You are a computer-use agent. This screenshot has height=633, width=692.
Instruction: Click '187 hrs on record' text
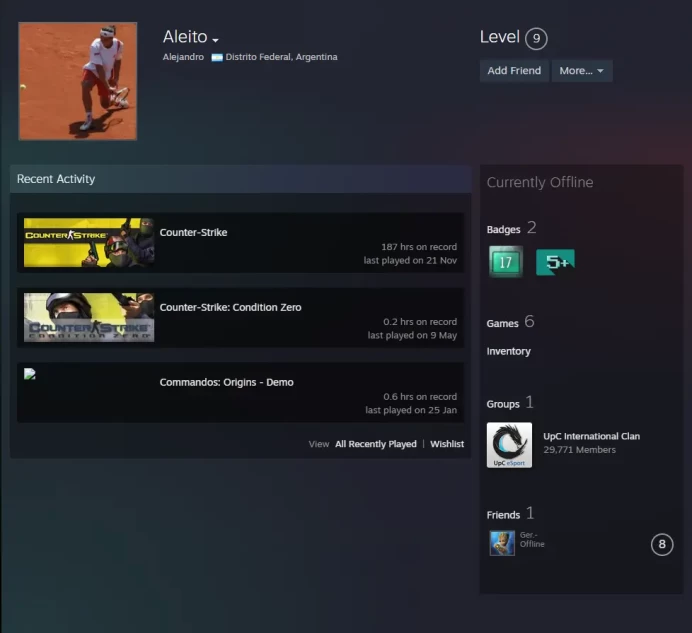coord(419,247)
